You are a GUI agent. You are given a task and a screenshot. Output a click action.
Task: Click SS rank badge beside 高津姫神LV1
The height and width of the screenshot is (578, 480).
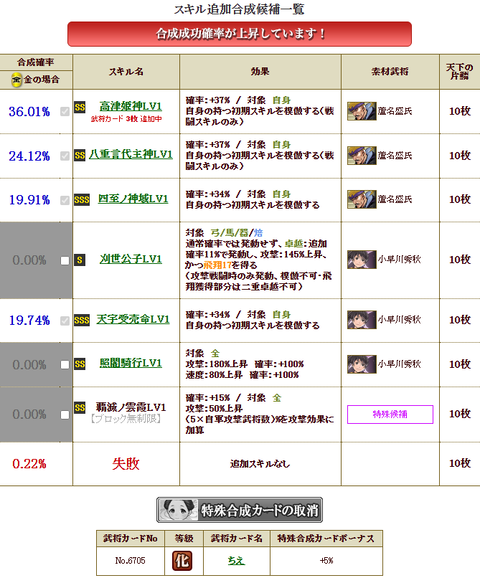point(80,107)
